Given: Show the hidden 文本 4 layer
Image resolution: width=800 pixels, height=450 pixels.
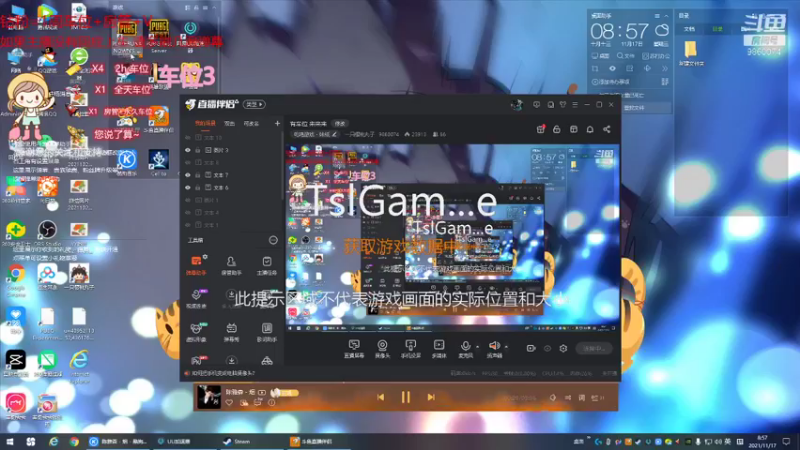Looking at the screenshot, I should click(x=188, y=212).
